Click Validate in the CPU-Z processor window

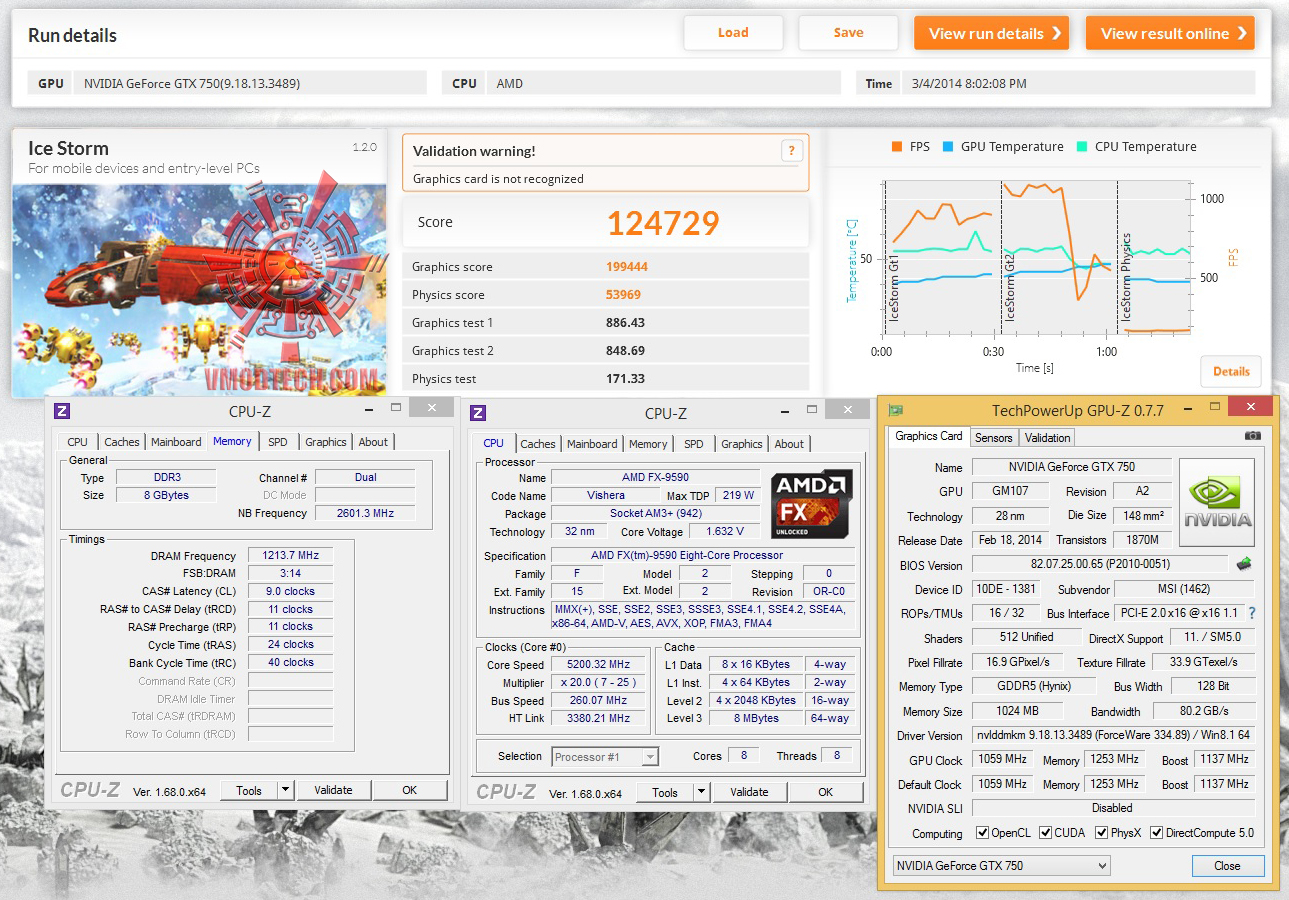pos(750,793)
